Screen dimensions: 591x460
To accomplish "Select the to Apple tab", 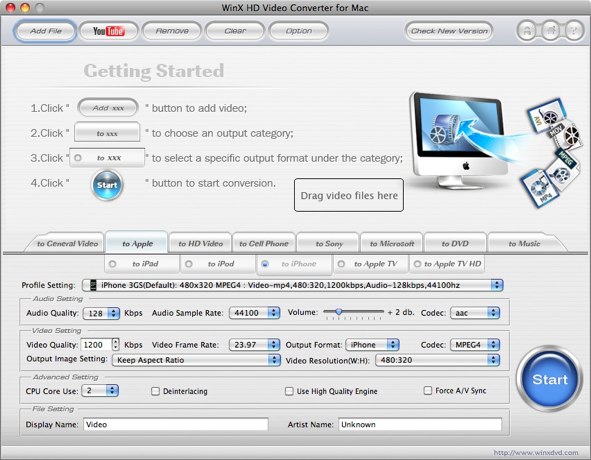I will point(137,243).
